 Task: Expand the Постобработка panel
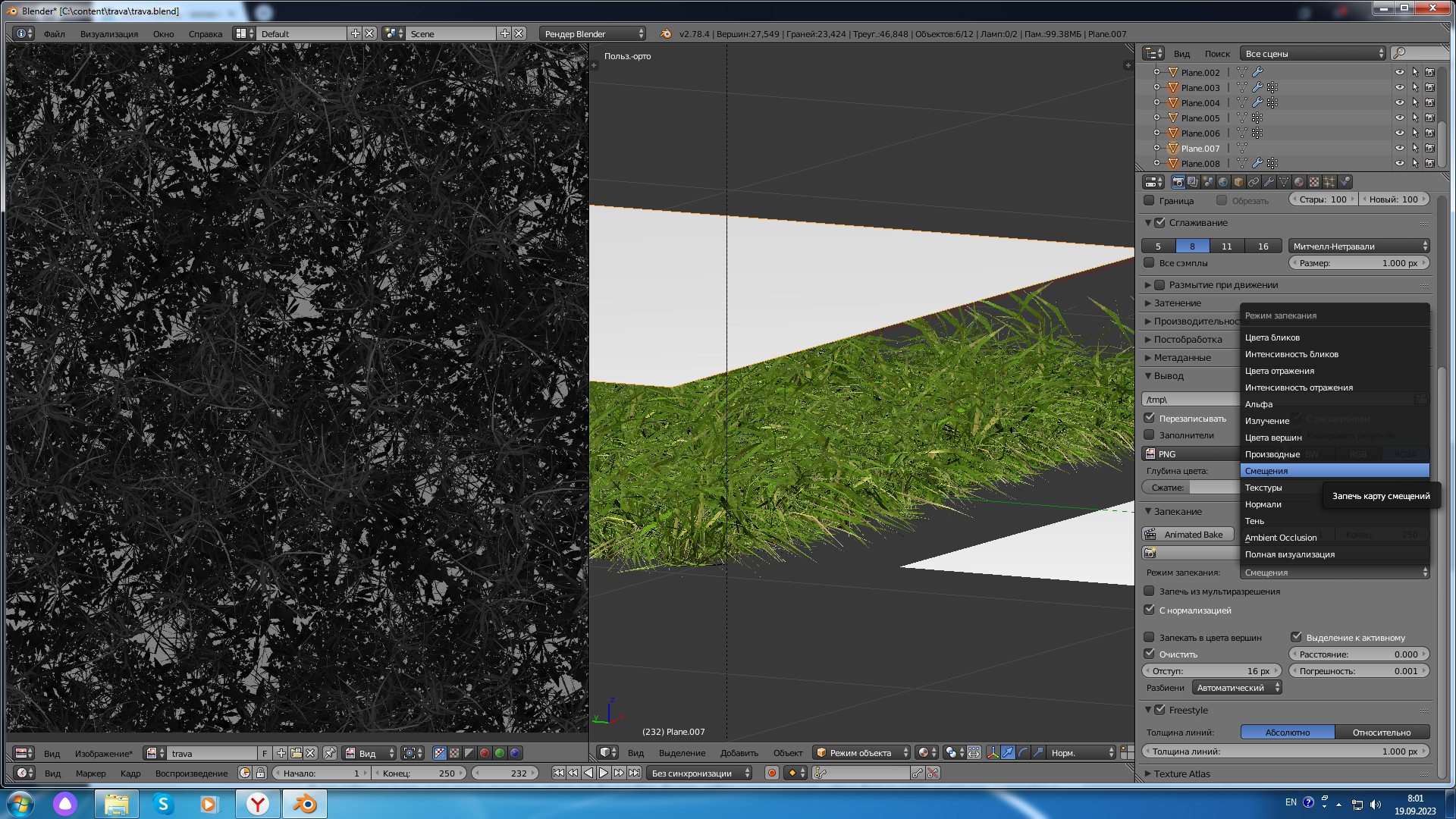click(x=1147, y=340)
